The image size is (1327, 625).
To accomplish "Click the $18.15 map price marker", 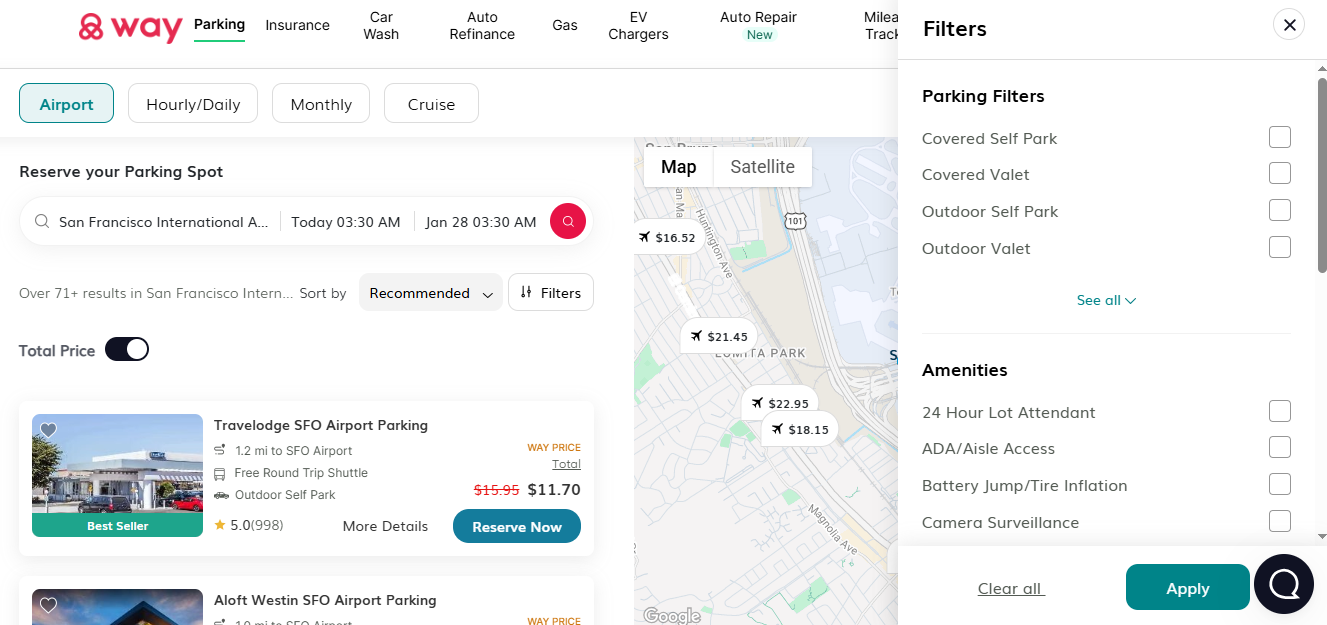I will coord(799,430).
